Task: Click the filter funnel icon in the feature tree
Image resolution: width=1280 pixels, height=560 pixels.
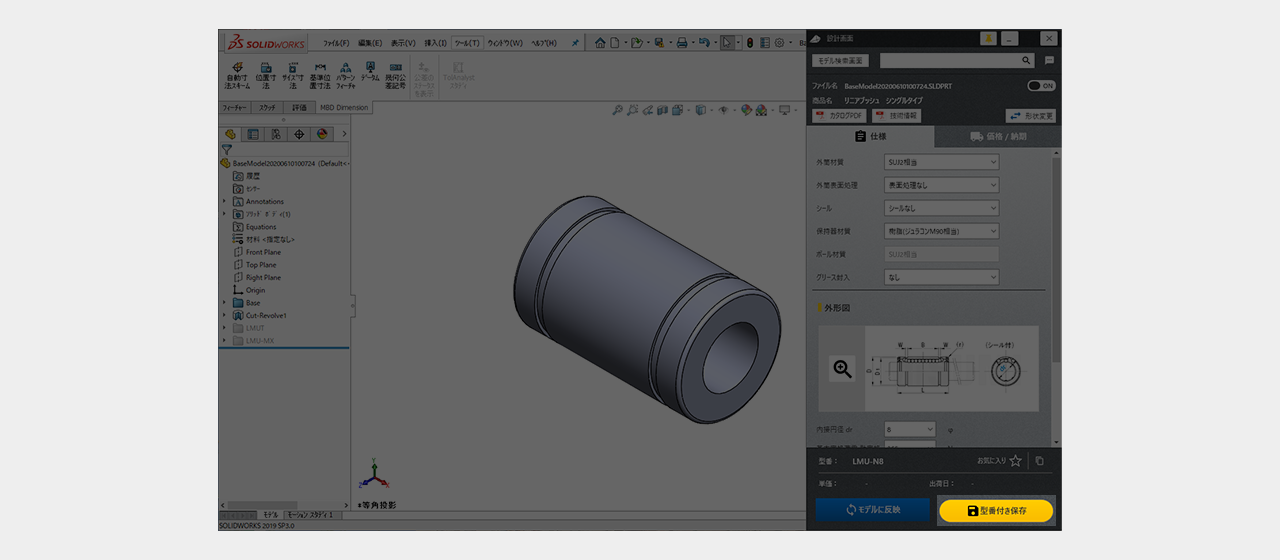Action: [x=227, y=149]
